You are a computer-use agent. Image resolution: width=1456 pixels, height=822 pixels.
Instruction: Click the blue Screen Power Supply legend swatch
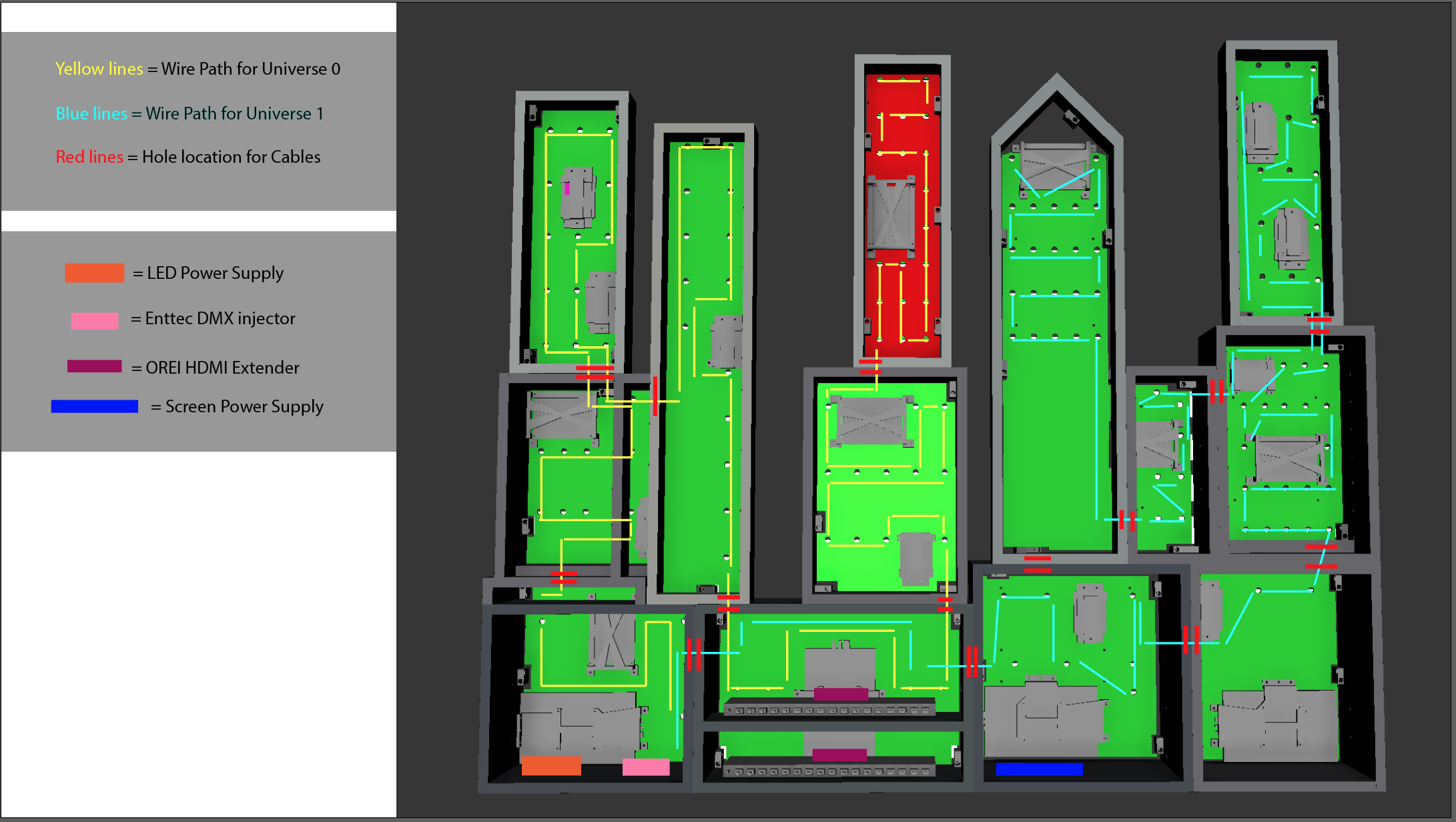point(95,406)
